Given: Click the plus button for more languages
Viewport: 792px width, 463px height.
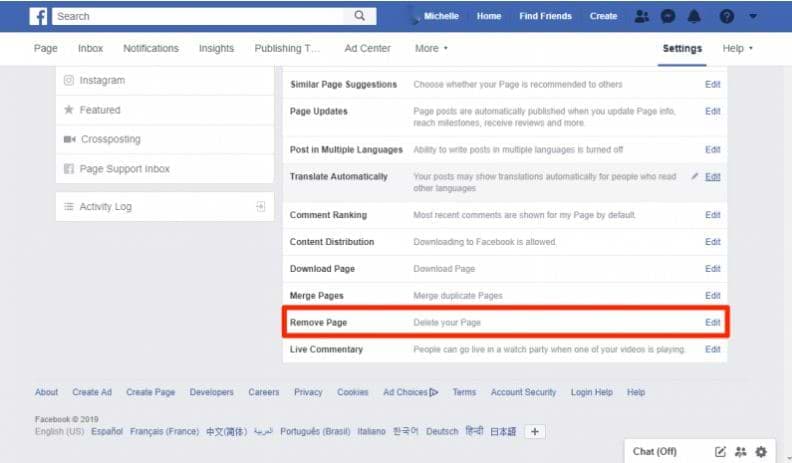Looking at the screenshot, I should (535, 431).
